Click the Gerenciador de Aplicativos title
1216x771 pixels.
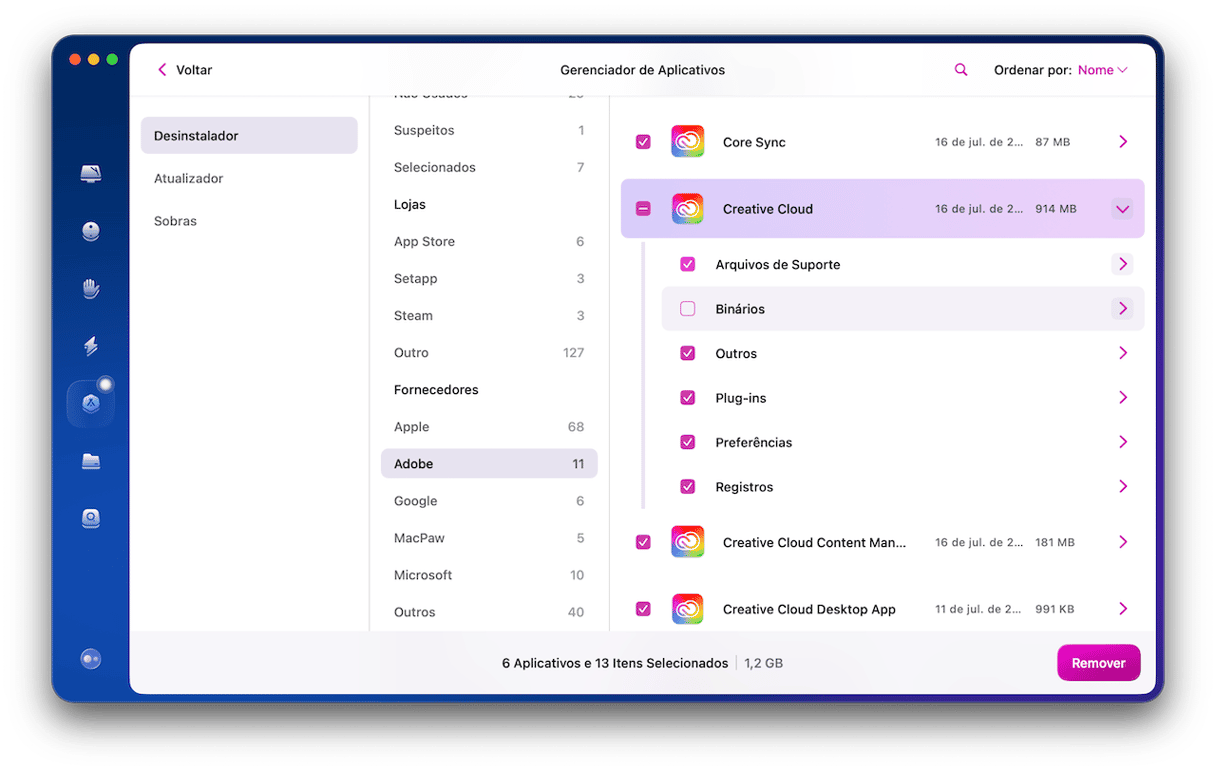pyautogui.click(x=642, y=70)
